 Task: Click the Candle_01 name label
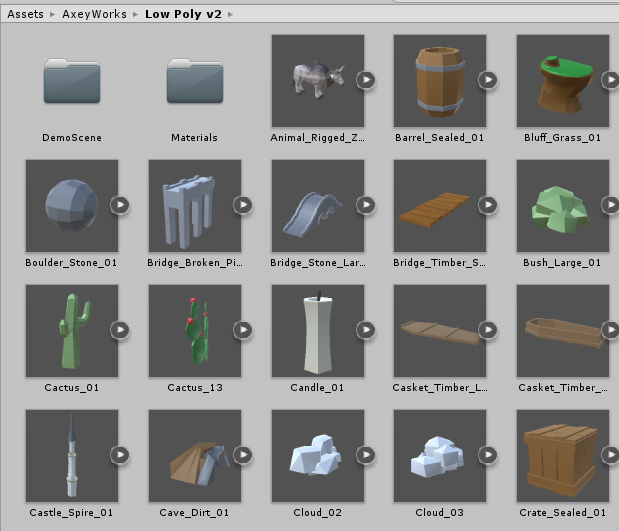pyautogui.click(x=317, y=388)
